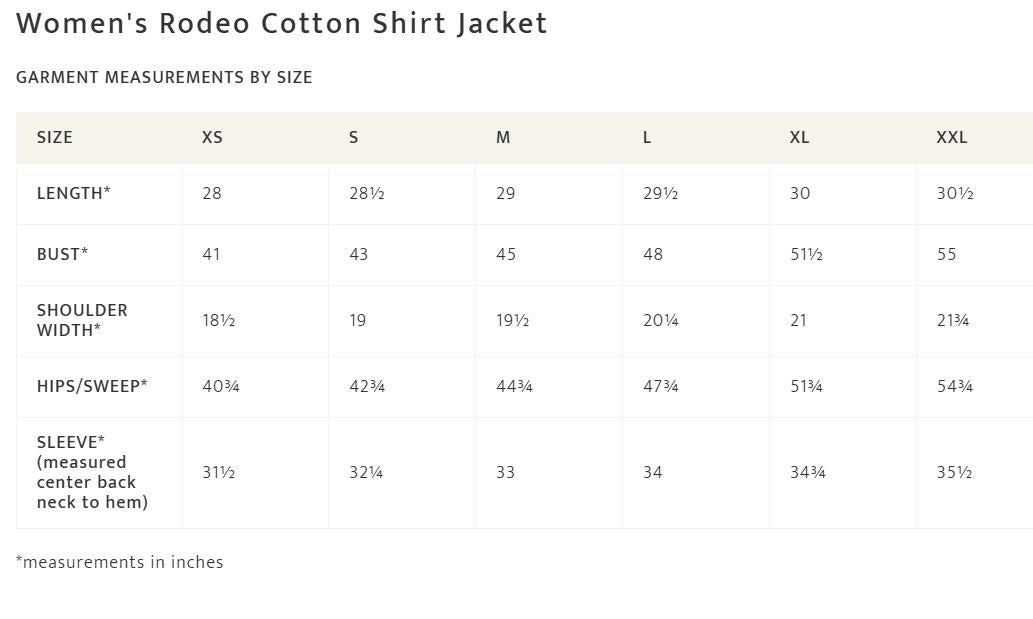
Task: Click the XS length value 28
Action: [212, 193]
